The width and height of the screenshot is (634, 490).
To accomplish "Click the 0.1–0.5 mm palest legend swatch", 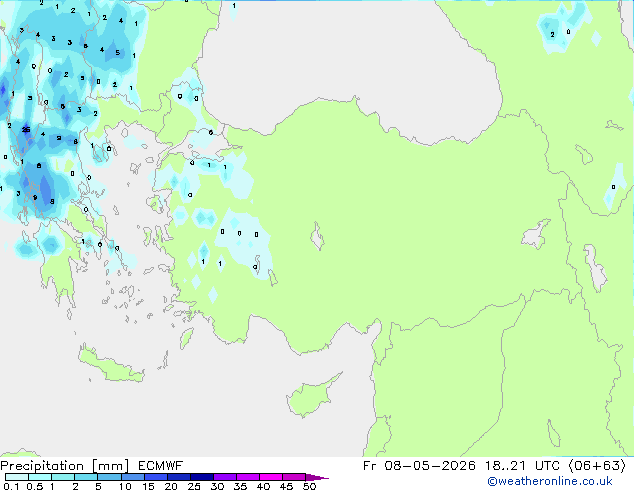I will pyautogui.click(x=17, y=477).
